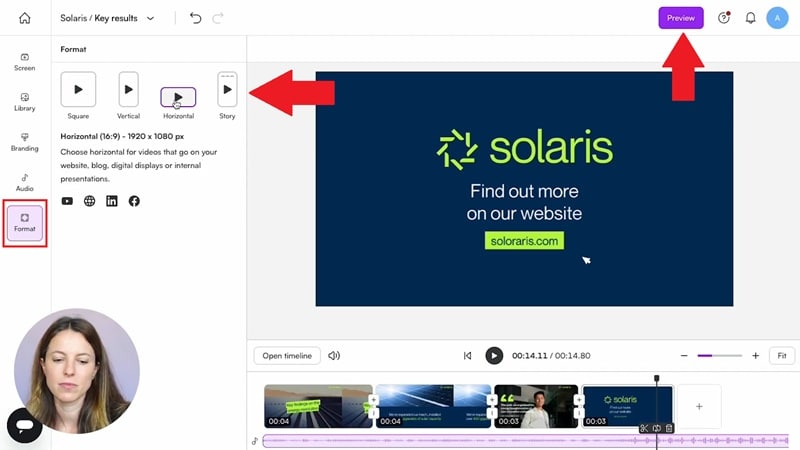
Task: Click 'Find out more on our website' text
Action: click(524, 202)
